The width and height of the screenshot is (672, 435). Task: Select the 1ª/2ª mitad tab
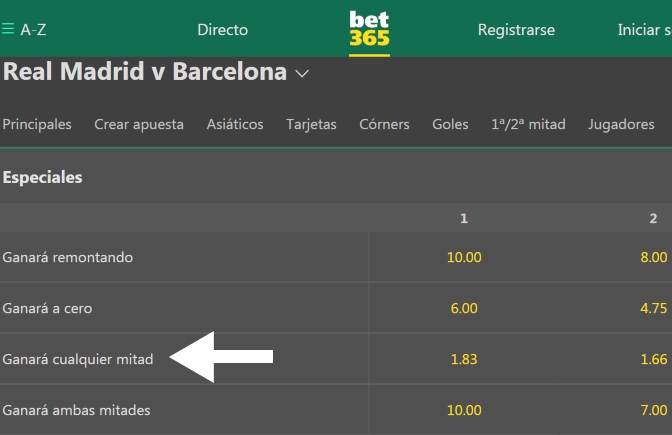pos(528,124)
